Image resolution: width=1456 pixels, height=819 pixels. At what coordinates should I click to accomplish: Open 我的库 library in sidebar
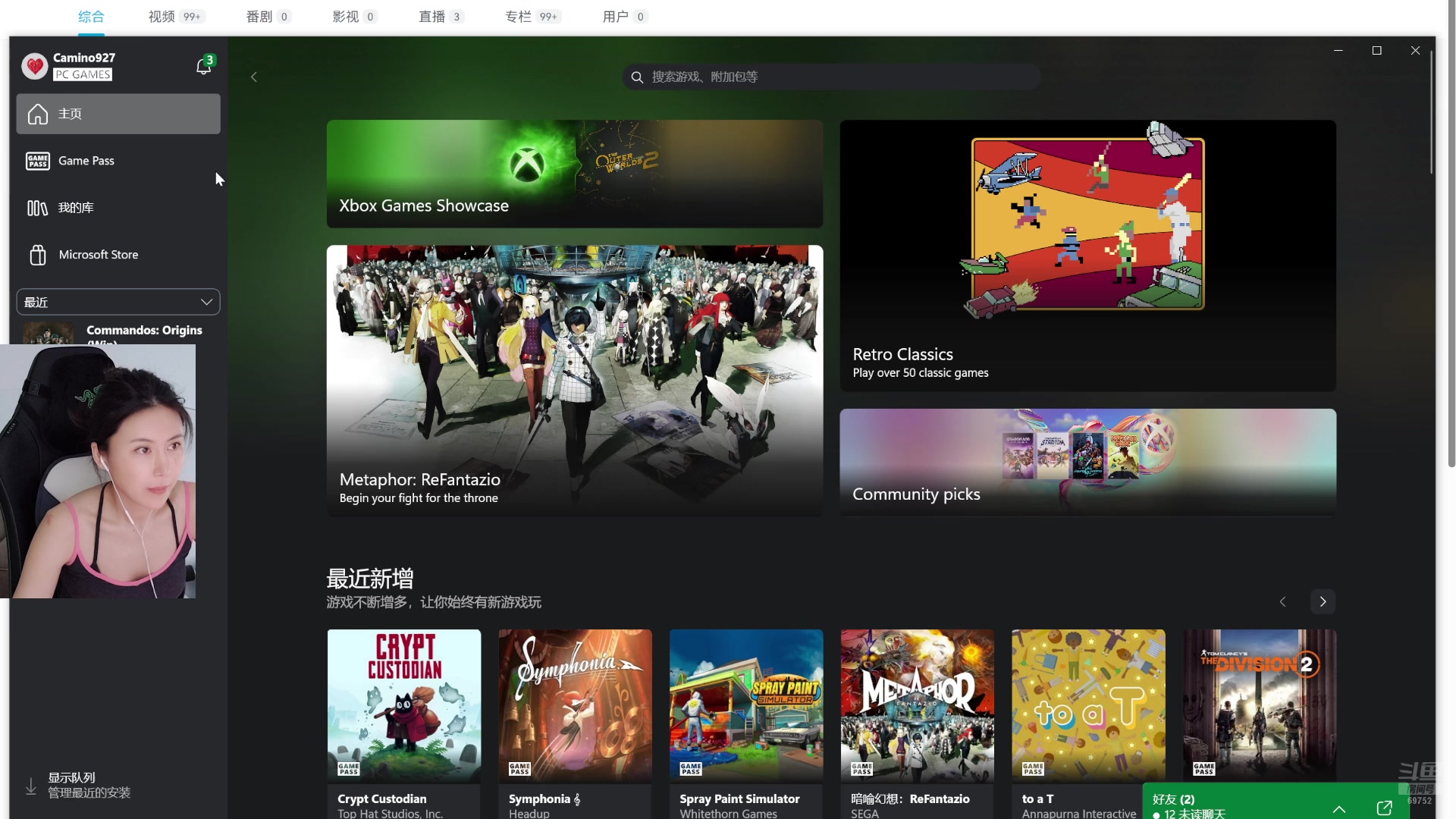(x=118, y=208)
